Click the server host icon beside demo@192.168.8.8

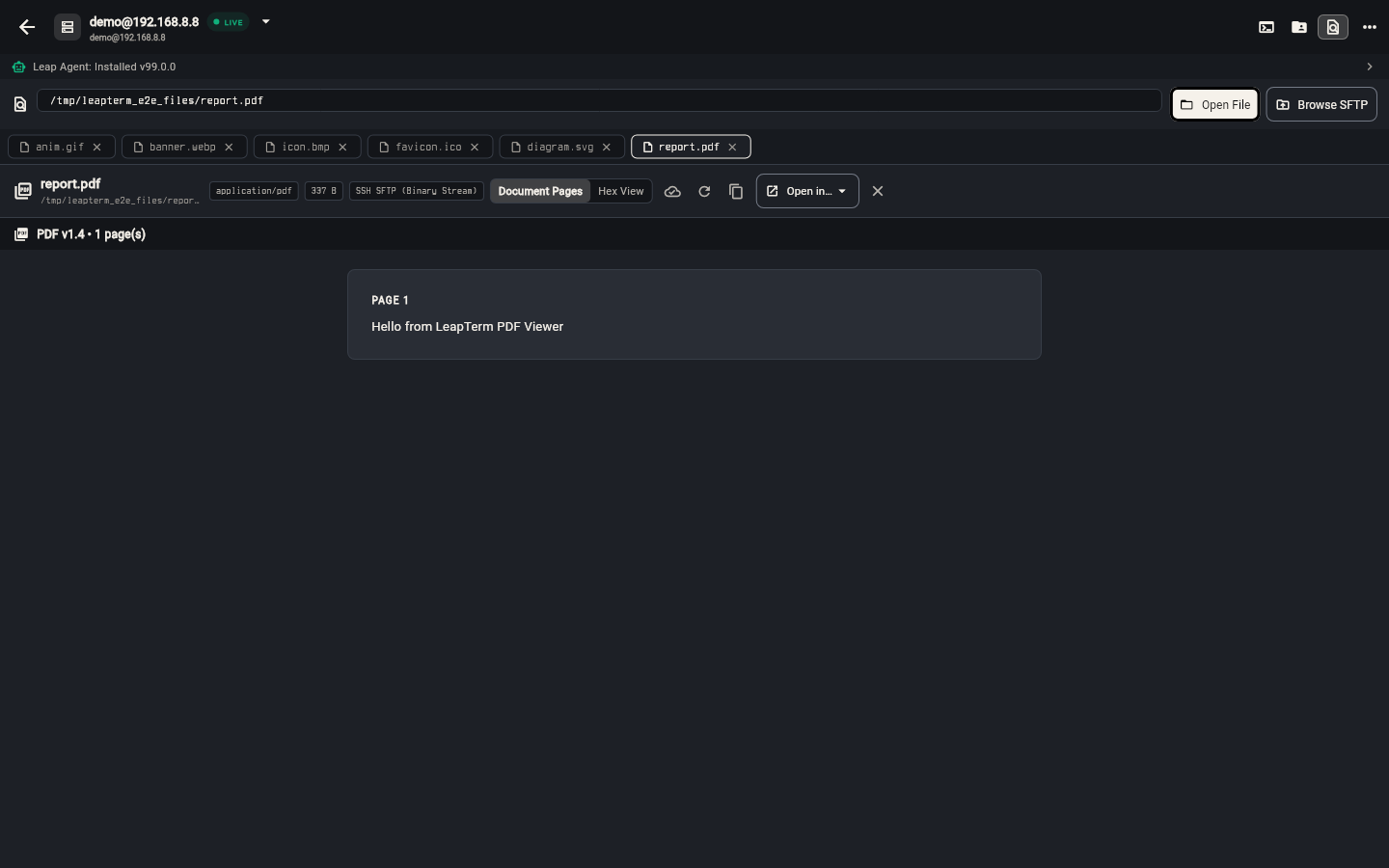[68, 27]
